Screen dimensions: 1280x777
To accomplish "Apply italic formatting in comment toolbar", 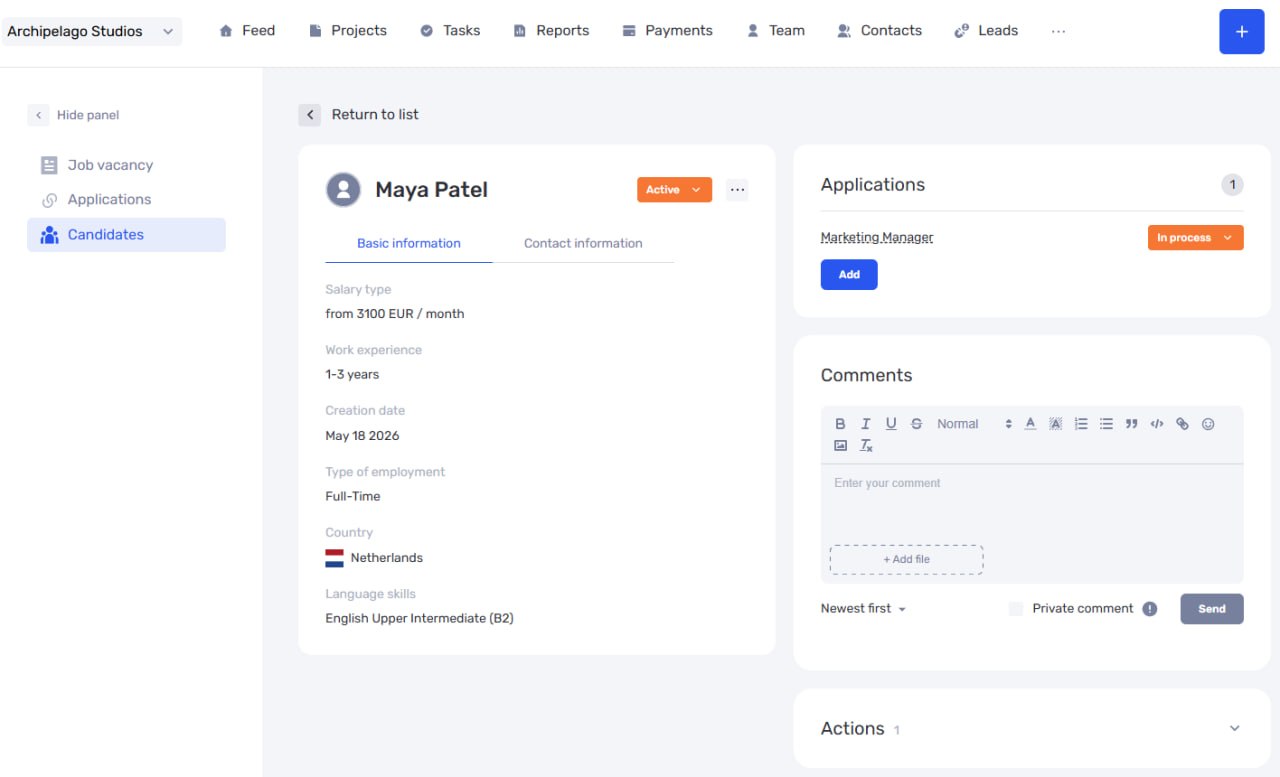I will pos(866,424).
